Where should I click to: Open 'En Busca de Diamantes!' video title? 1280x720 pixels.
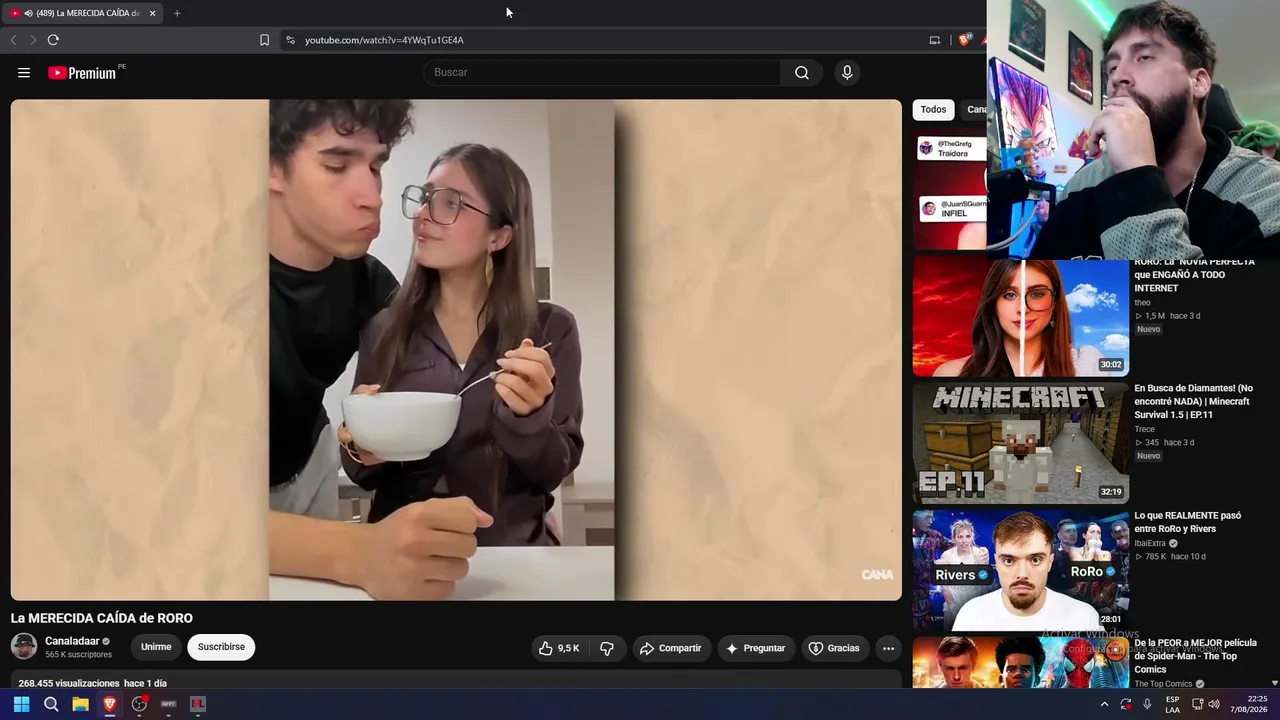pyautogui.click(x=1193, y=401)
